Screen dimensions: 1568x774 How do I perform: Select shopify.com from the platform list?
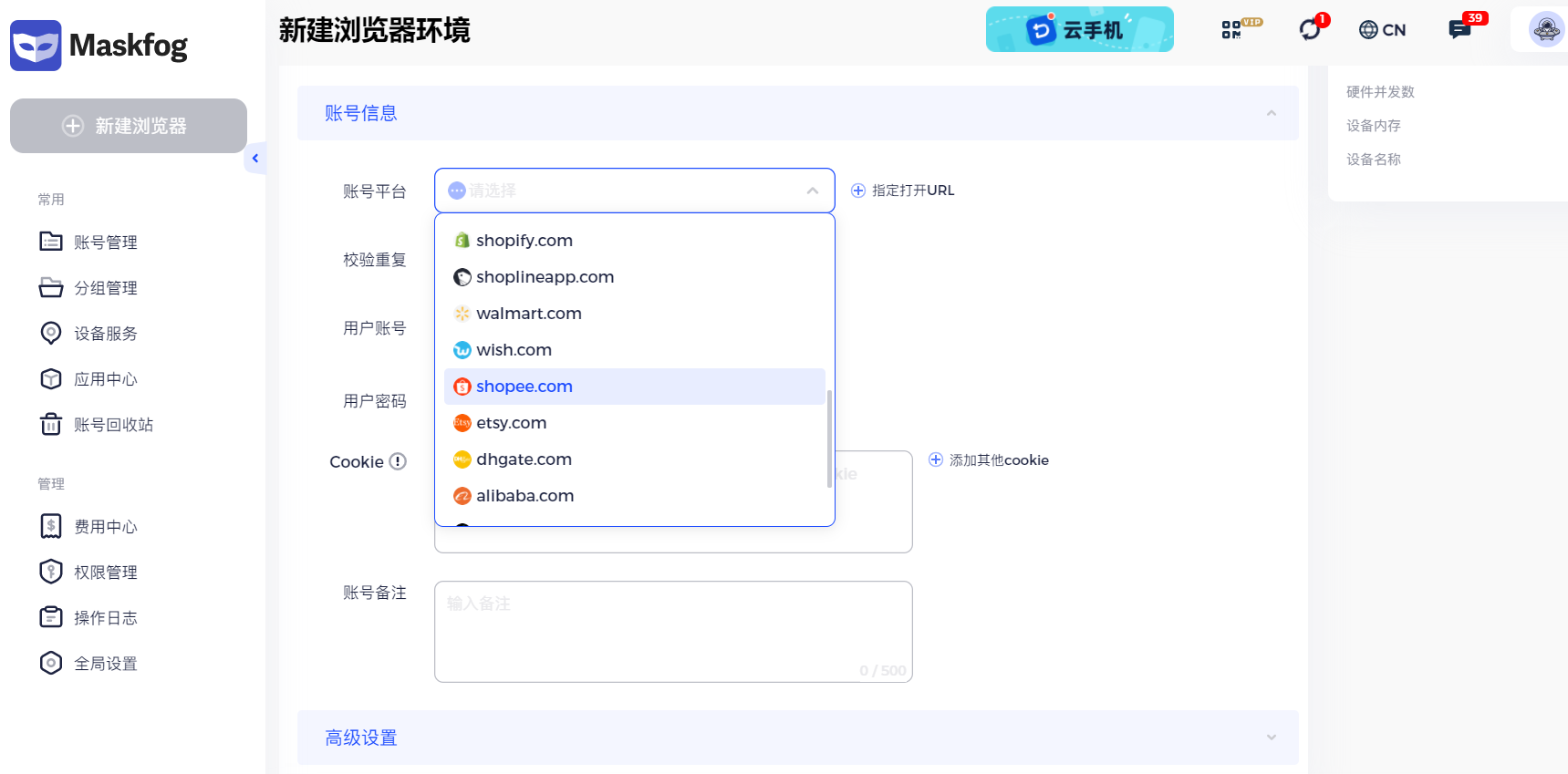tap(635, 241)
